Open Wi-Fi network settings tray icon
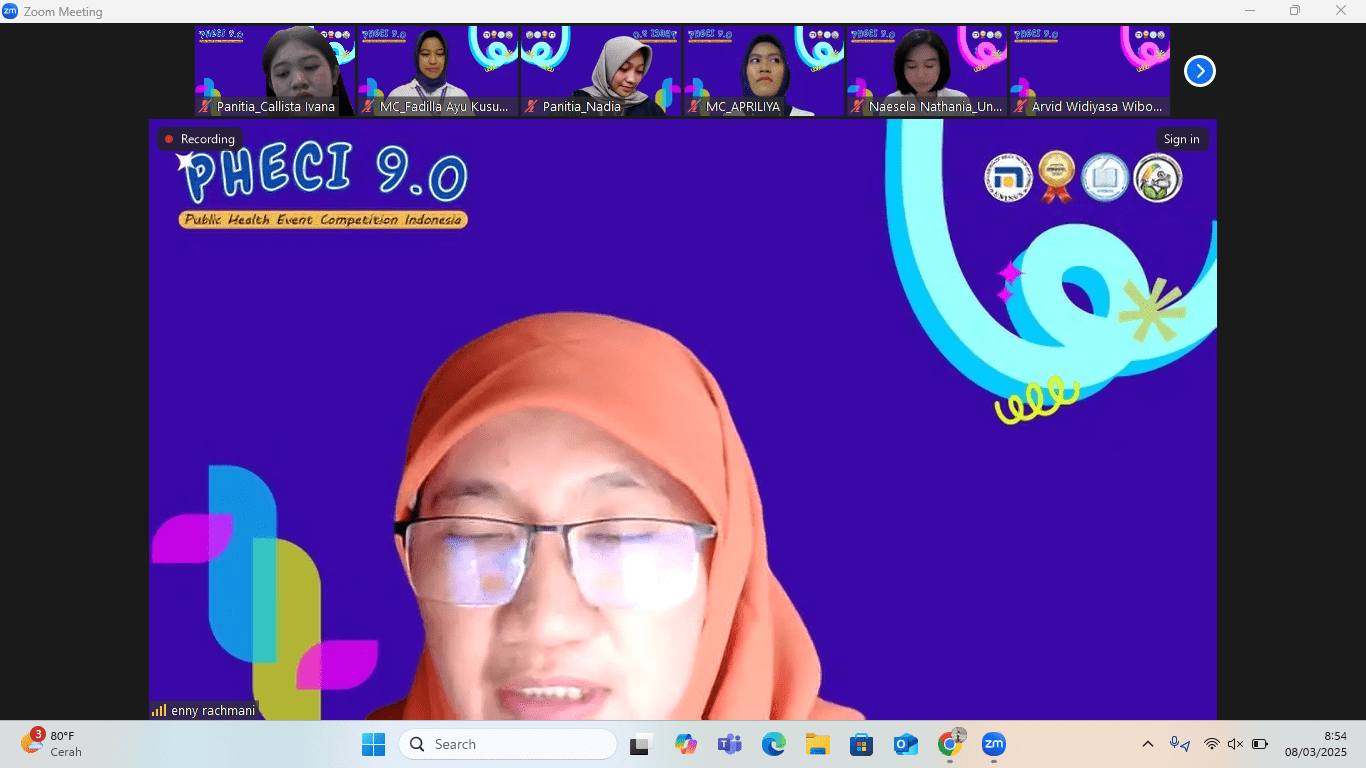The height and width of the screenshot is (768, 1366). pyautogui.click(x=1211, y=744)
